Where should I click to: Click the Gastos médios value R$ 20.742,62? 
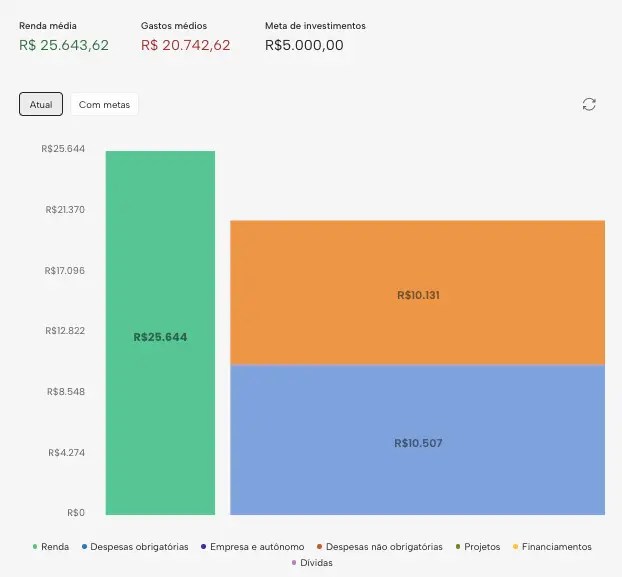pyautogui.click(x=186, y=45)
